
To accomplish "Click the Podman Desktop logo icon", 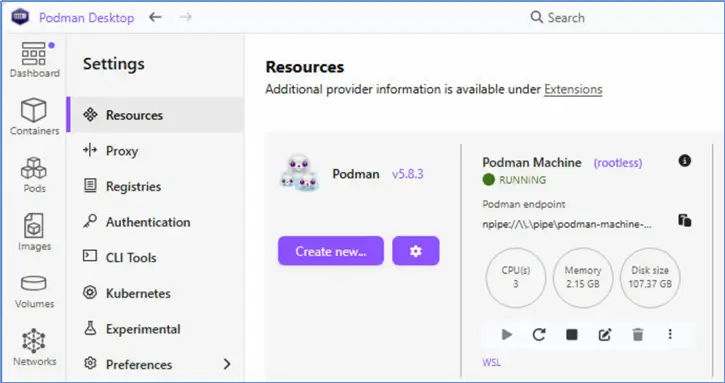I will click(20, 18).
